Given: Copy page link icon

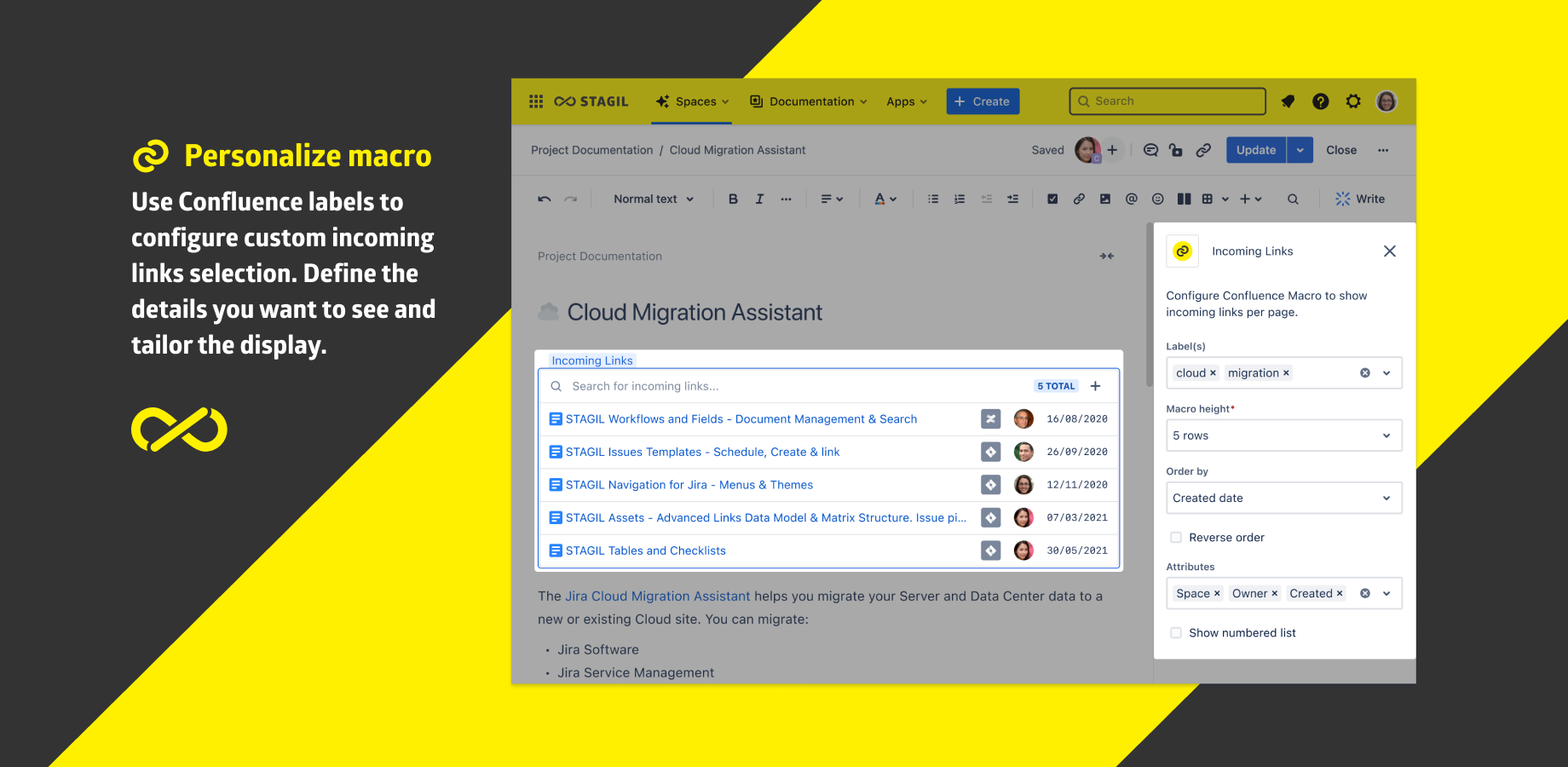Looking at the screenshot, I should point(1203,150).
